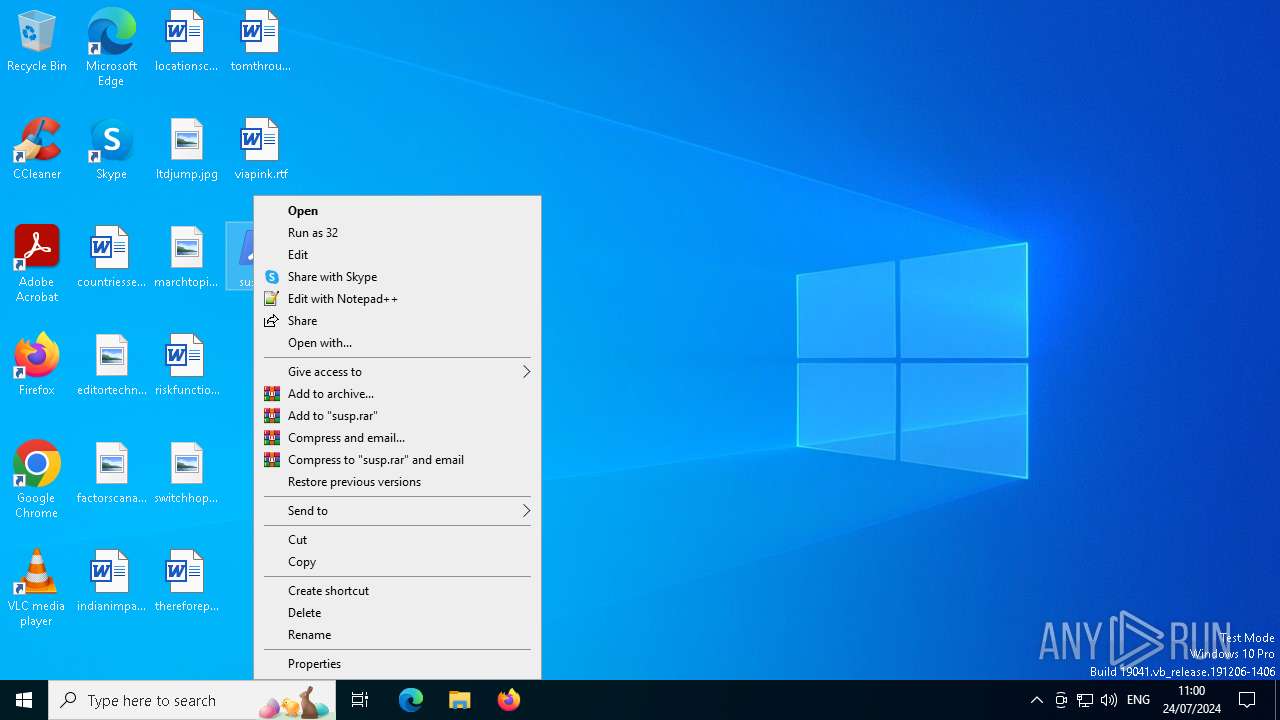Choose Edit in the context menu
1280x720 pixels.
[398, 255]
